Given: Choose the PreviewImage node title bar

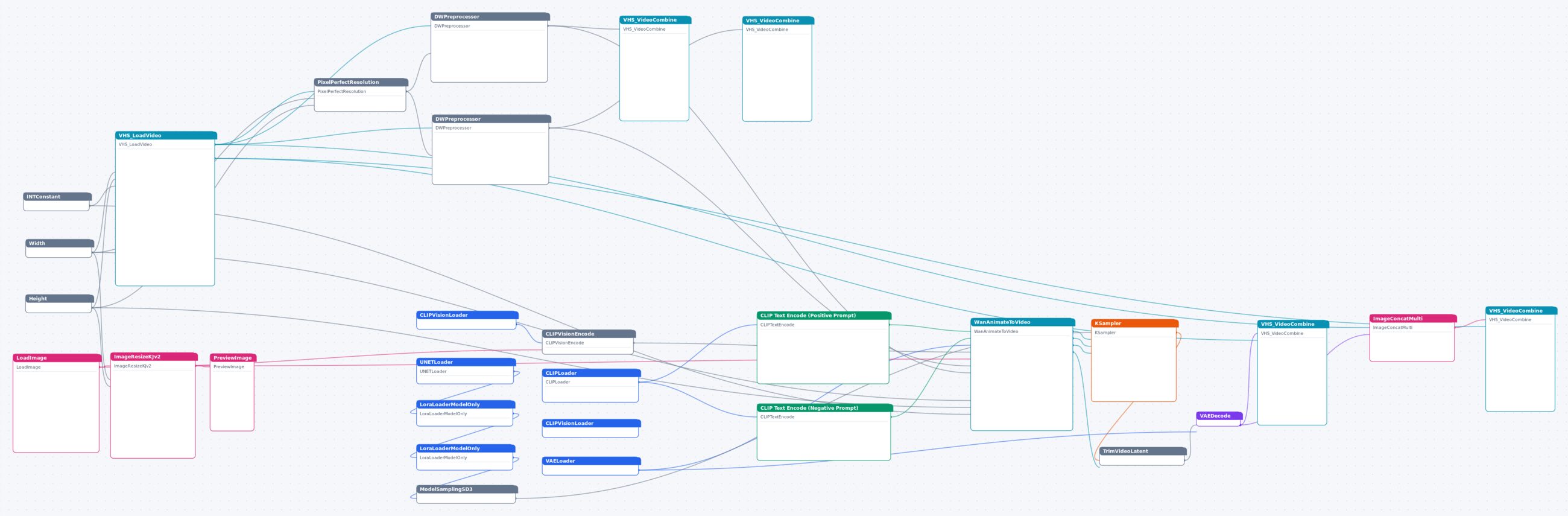Looking at the screenshot, I should [x=233, y=358].
